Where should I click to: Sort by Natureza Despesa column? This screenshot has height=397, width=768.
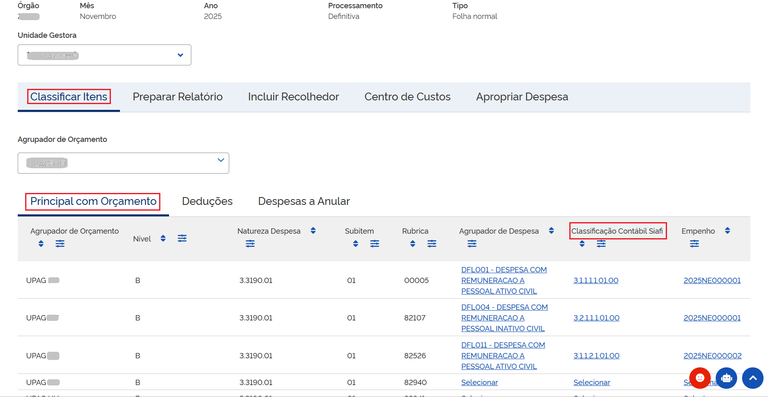coord(313,231)
